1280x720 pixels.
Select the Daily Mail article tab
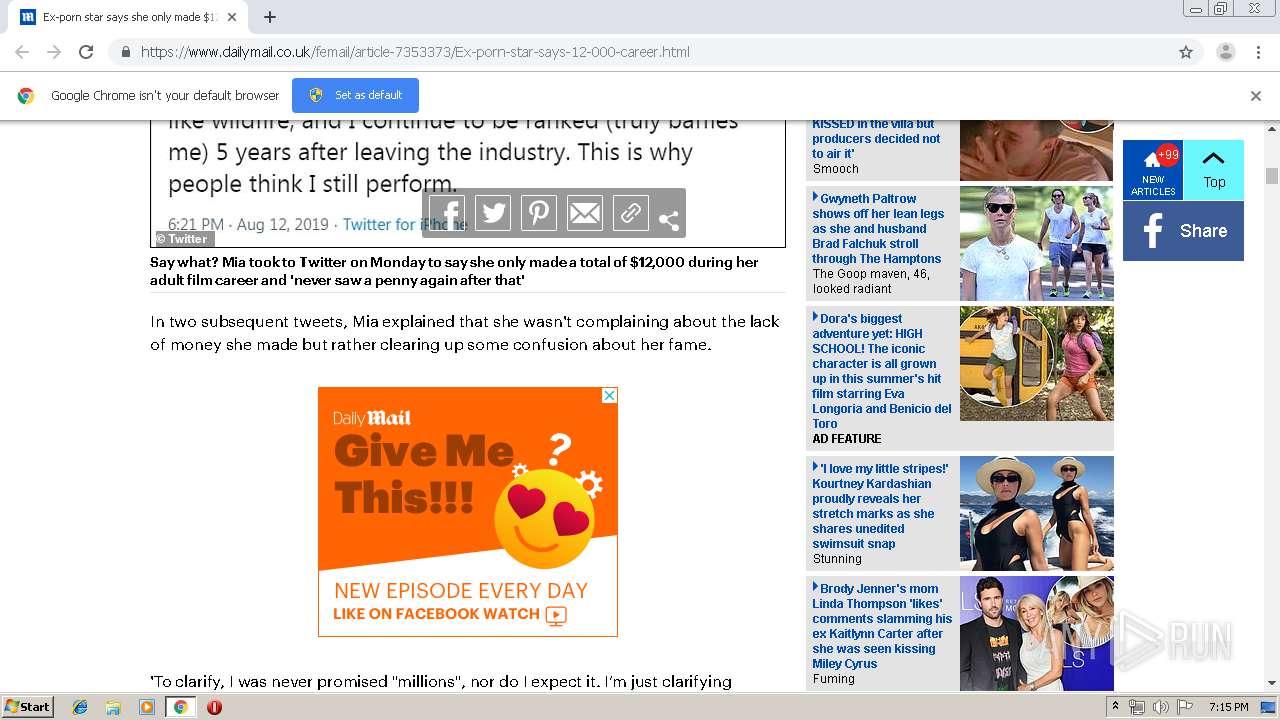pyautogui.click(x=127, y=17)
